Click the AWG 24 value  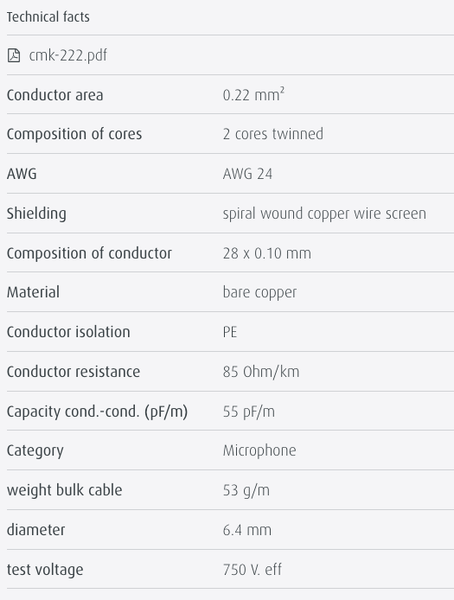[247, 174]
